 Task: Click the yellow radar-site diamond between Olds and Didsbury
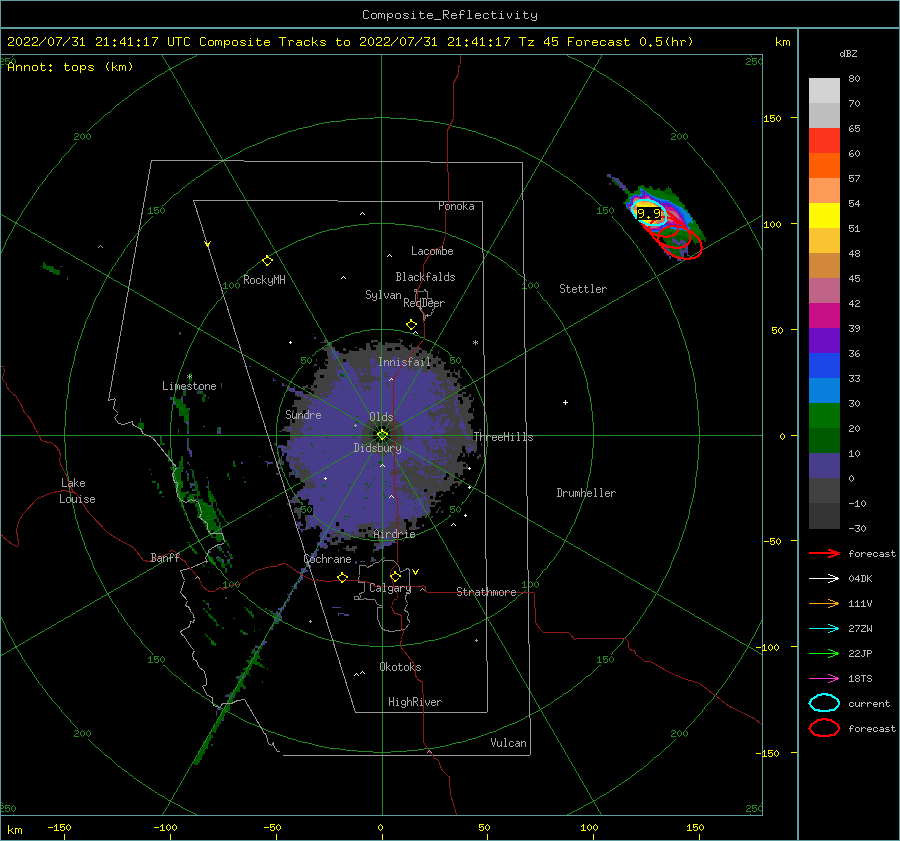(382, 435)
